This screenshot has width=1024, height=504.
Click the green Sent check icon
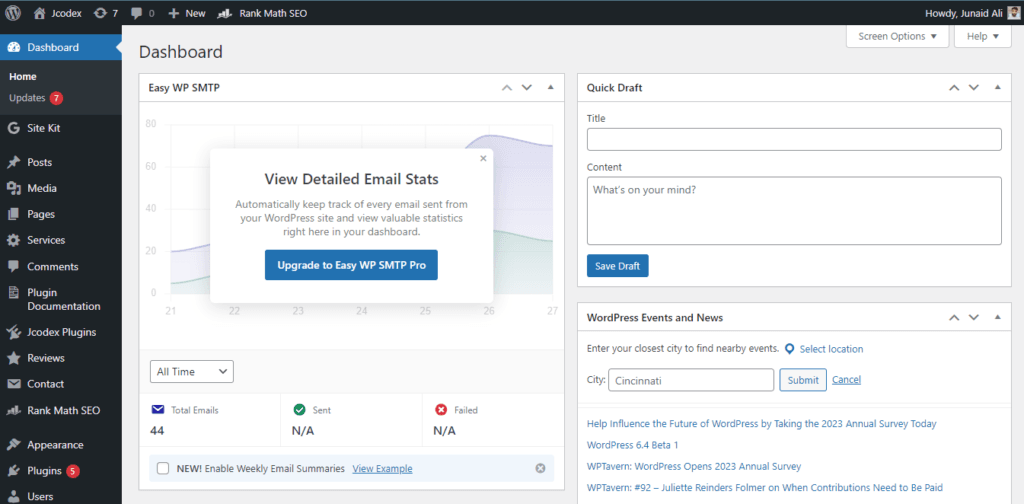[300, 410]
